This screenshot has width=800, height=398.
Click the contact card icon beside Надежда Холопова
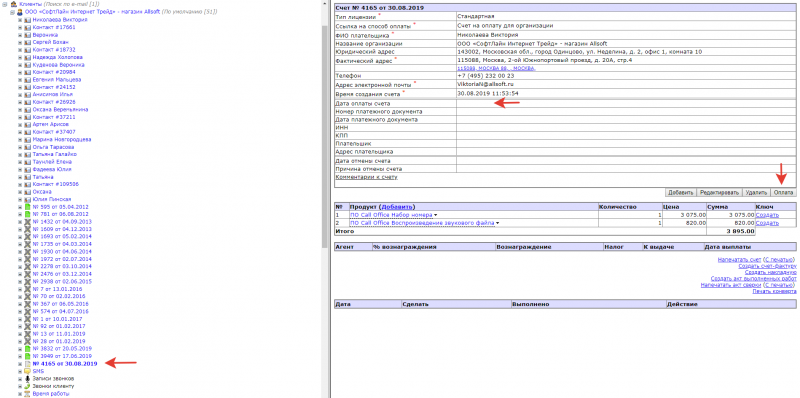28,58
